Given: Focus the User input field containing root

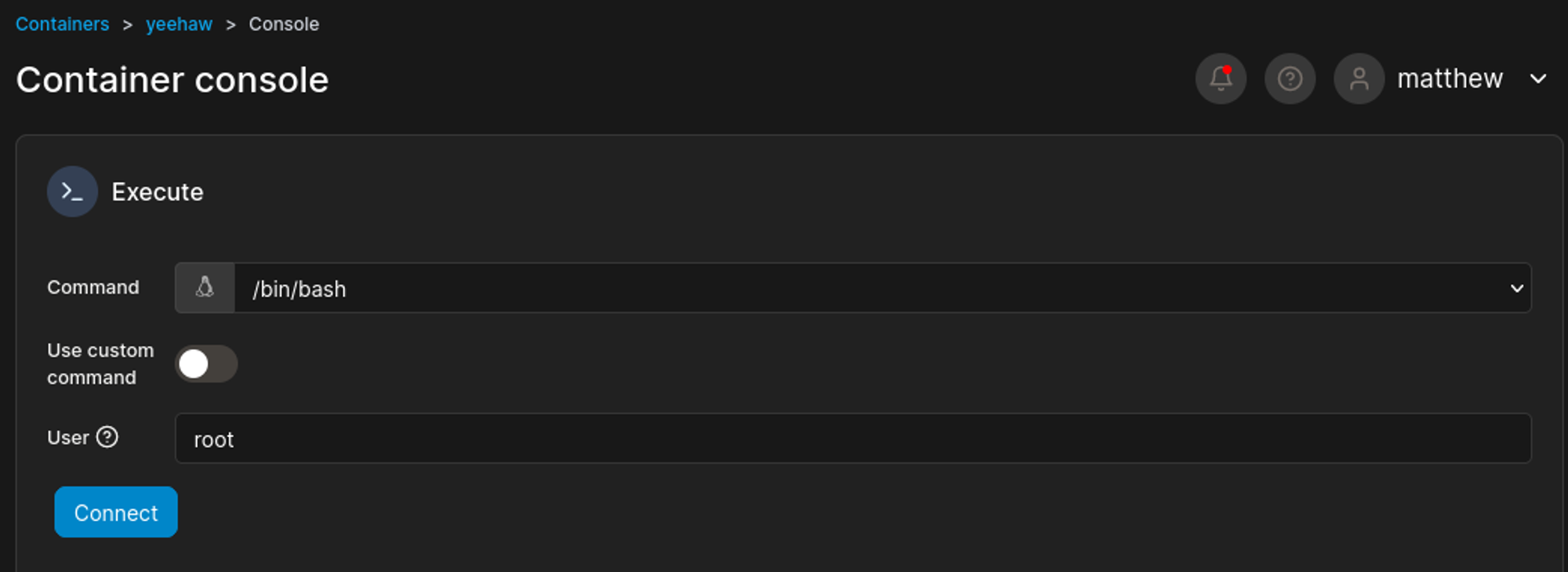Looking at the screenshot, I should pos(852,438).
